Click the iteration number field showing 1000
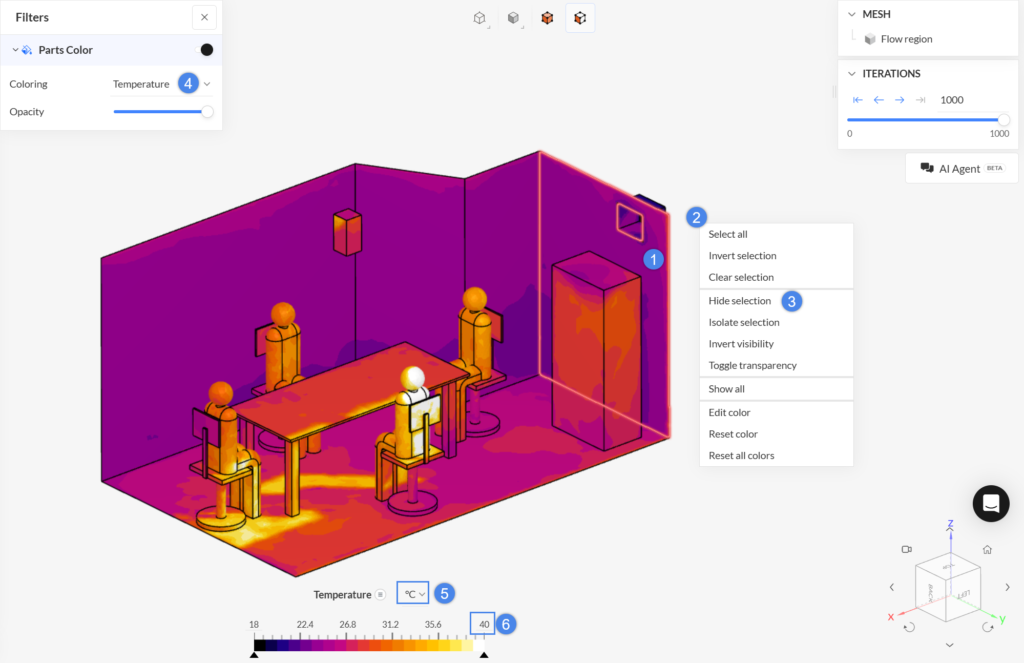This screenshot has width=1024, height=663. coord(973,100)
